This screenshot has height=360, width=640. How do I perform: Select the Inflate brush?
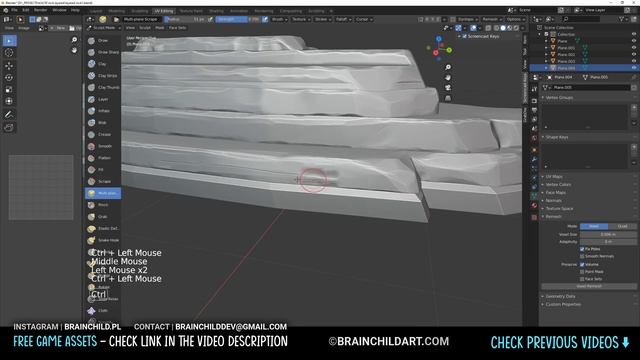point(102,111)
